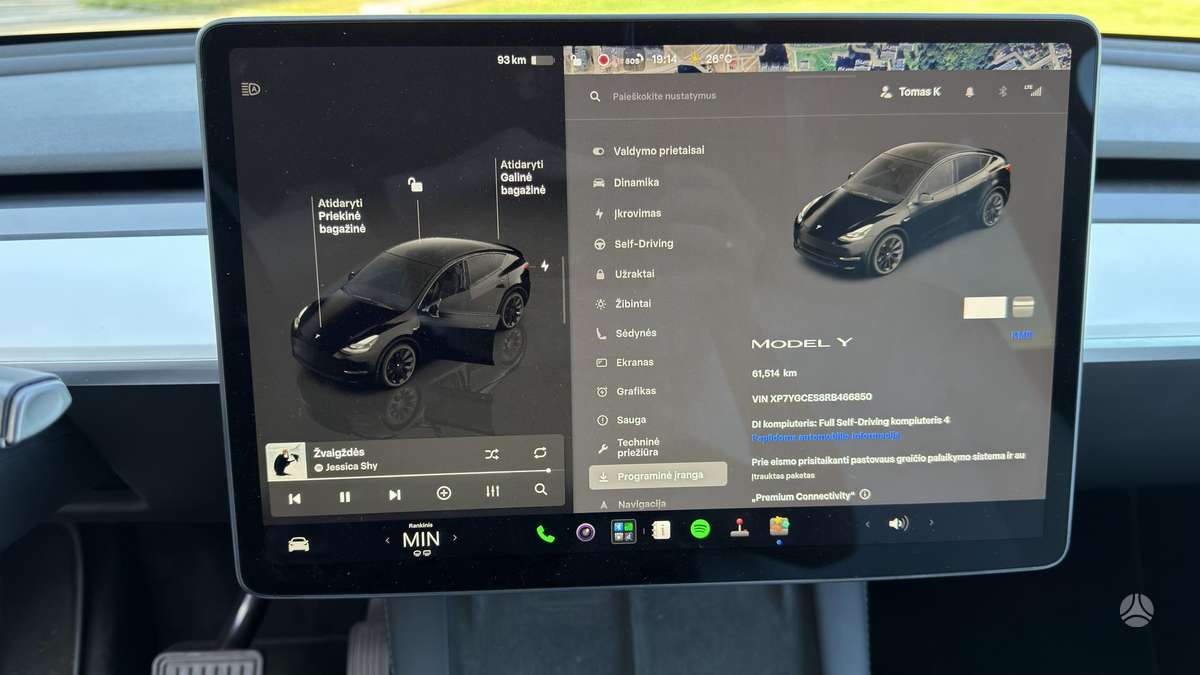This screenshot has height=675, width=1200.
Task: Tap the battery 93 km indicator
Action: pos(526,60)
